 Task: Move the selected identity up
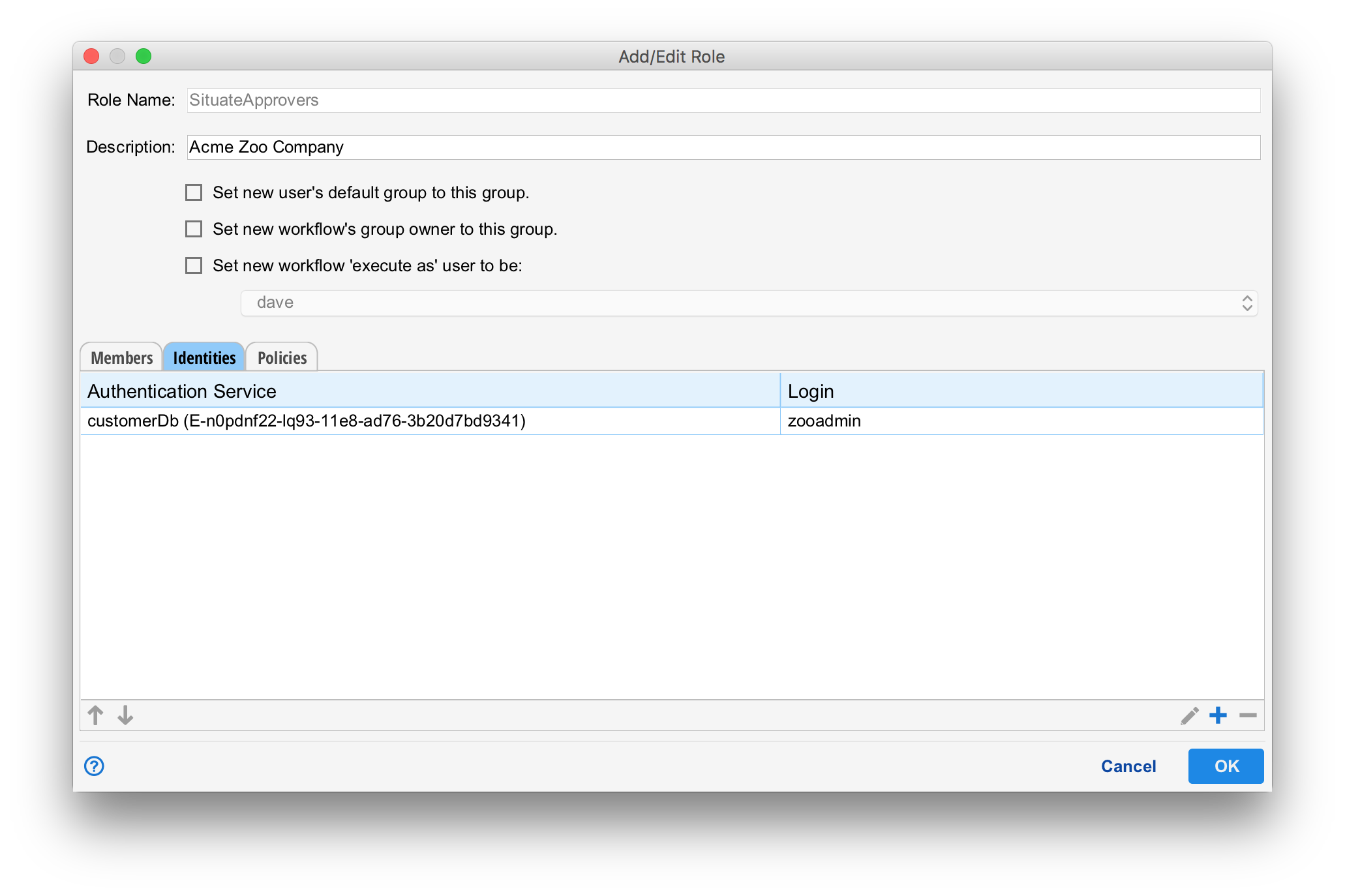point(95,715)
